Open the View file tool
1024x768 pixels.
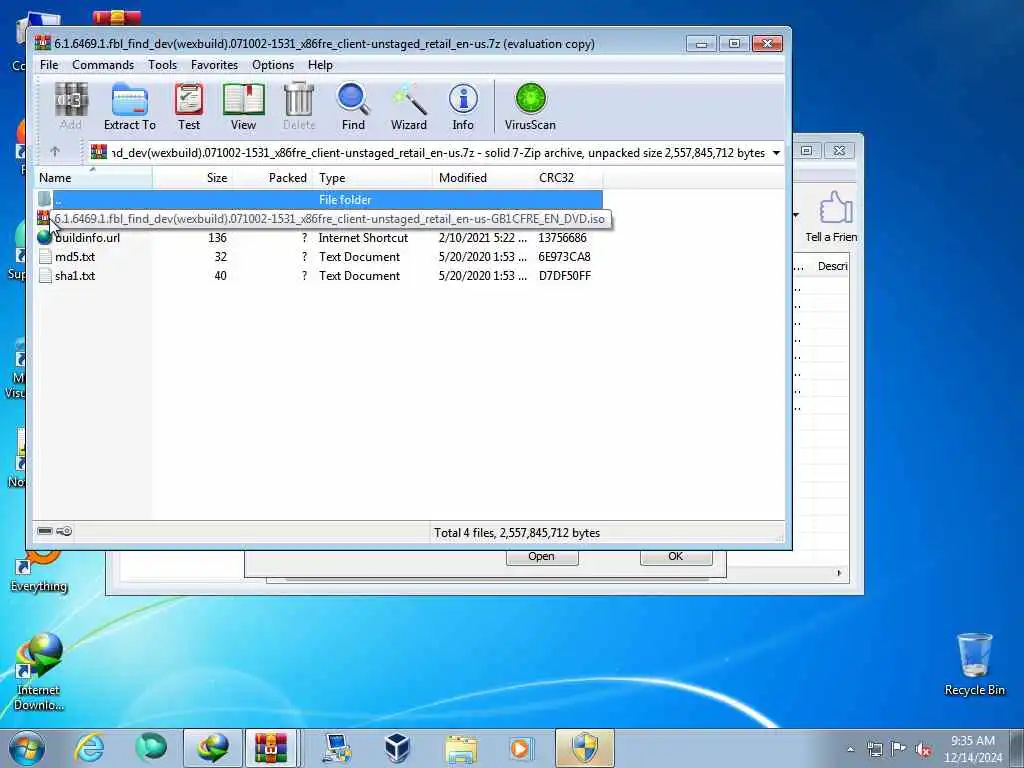pyautogui.click(x=243, y=107)
